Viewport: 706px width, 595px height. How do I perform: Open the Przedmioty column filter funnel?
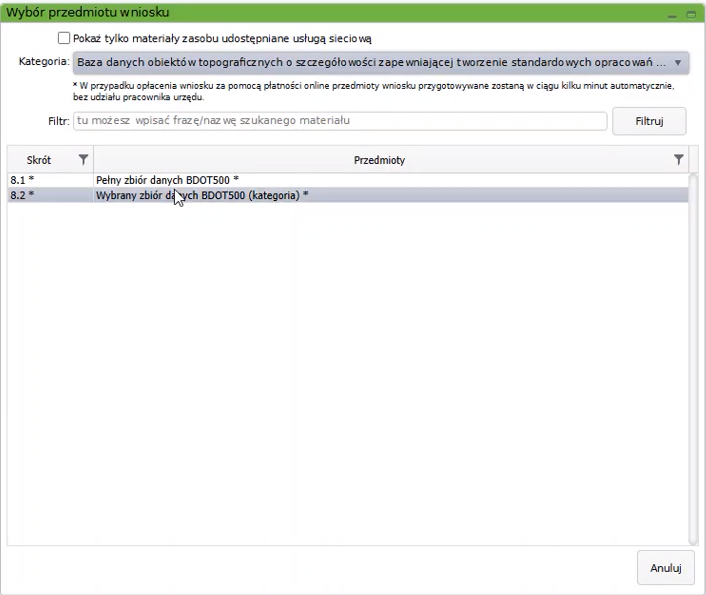(679, 160)
